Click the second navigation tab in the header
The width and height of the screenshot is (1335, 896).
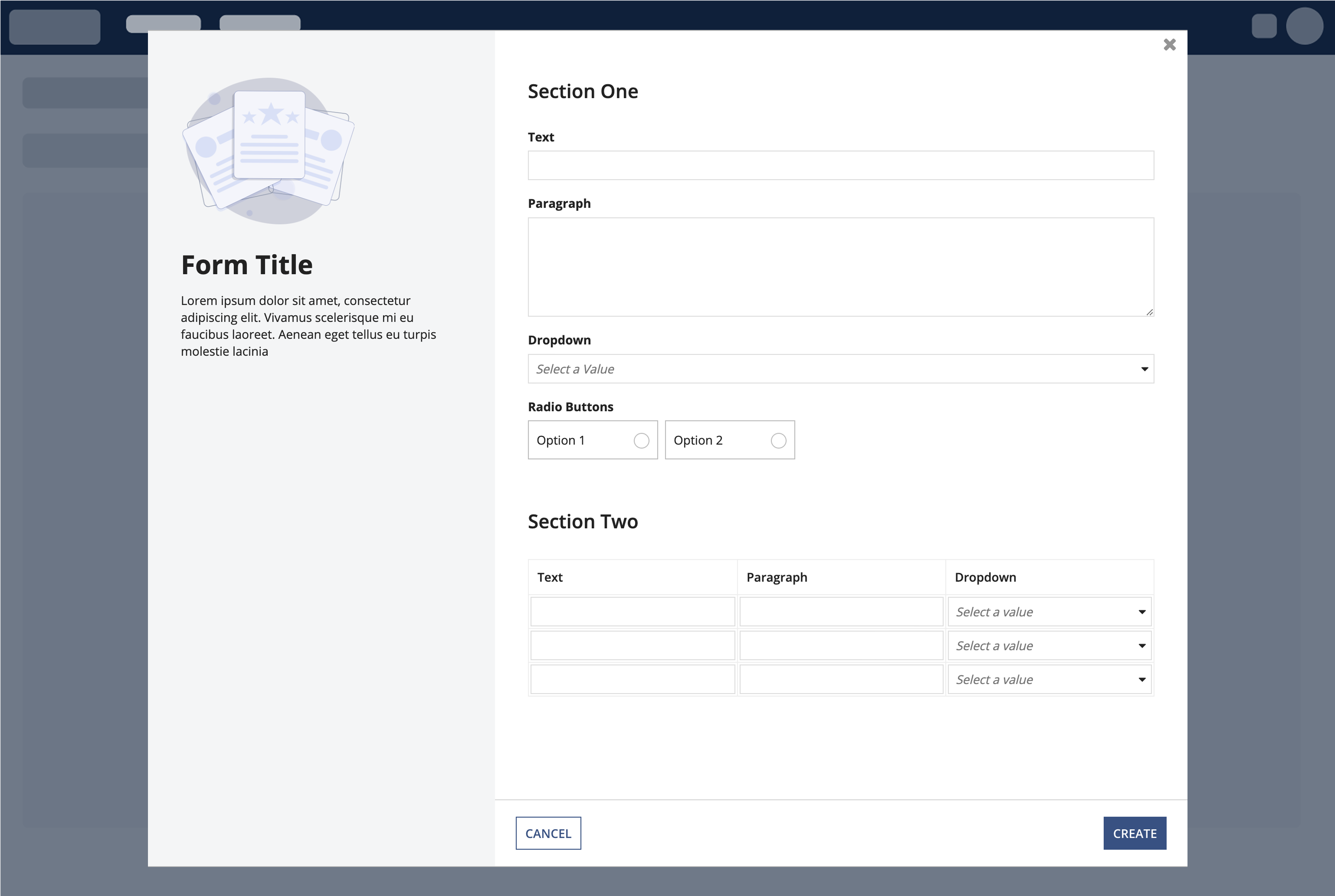tap(260, 23)
